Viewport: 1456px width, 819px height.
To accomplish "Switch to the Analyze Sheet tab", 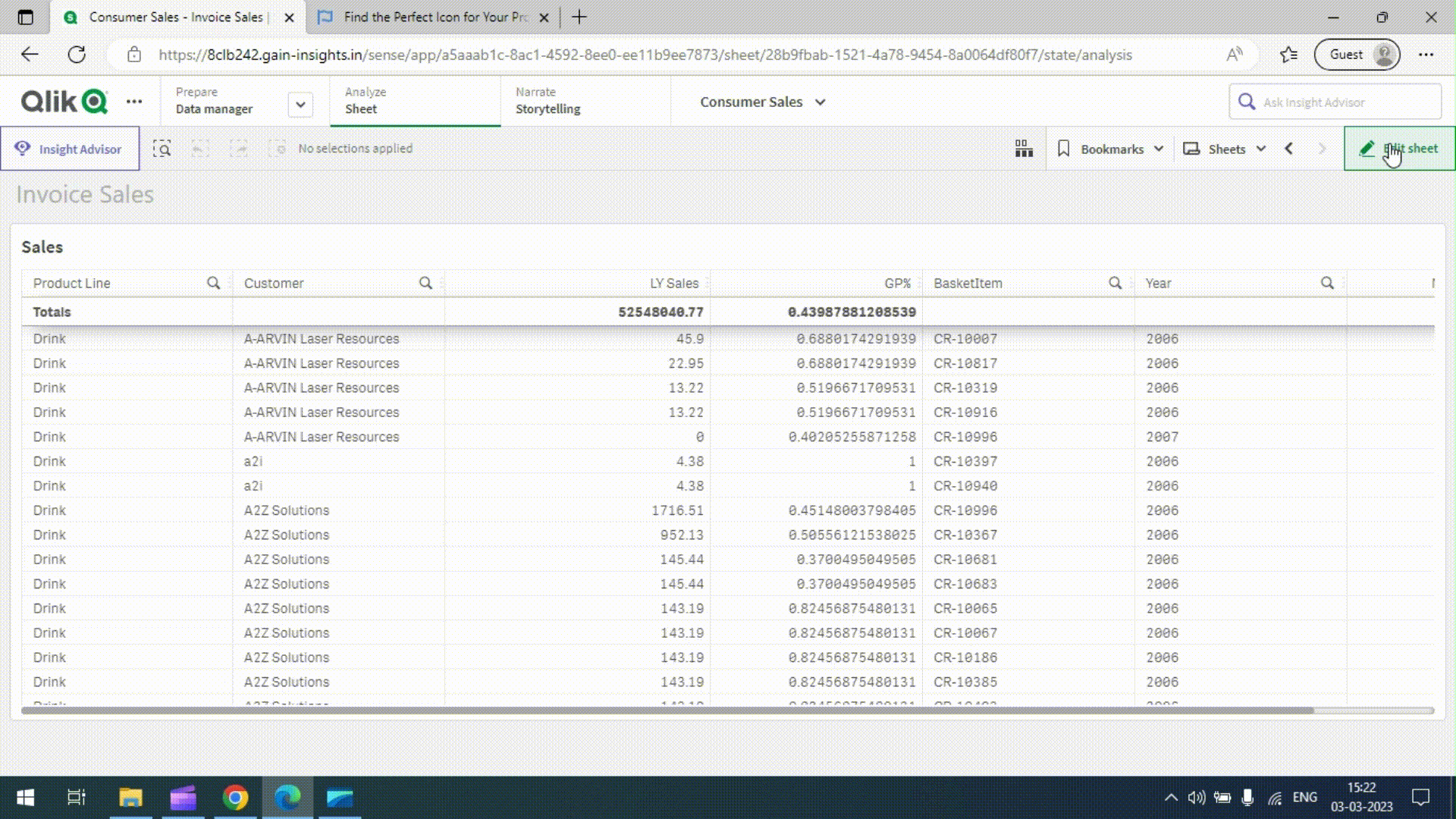I will coord(415,101).
